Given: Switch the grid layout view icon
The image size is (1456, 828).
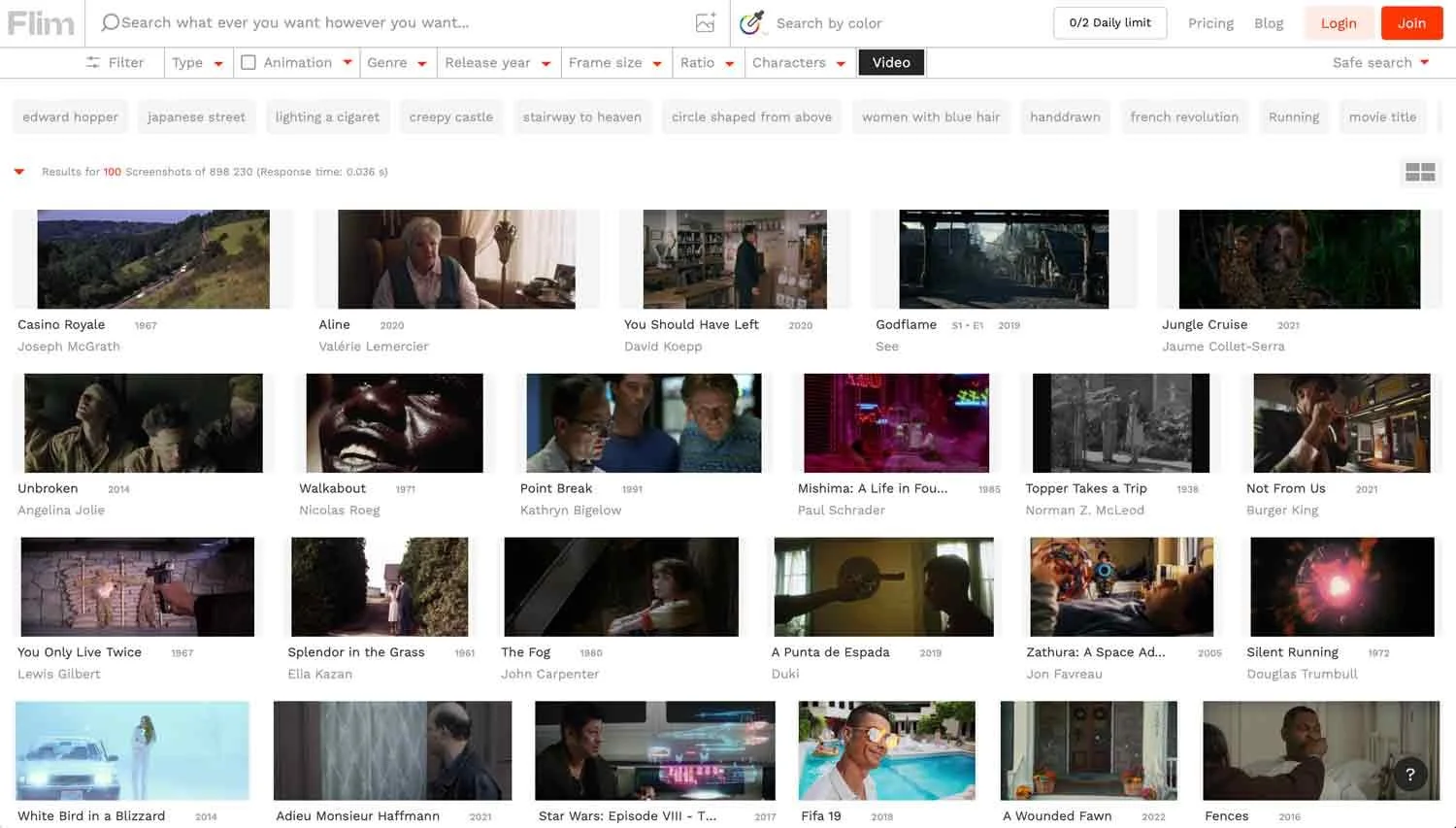Looking at the screenshot, I should pyautogui.click(x=1420, y=172).
